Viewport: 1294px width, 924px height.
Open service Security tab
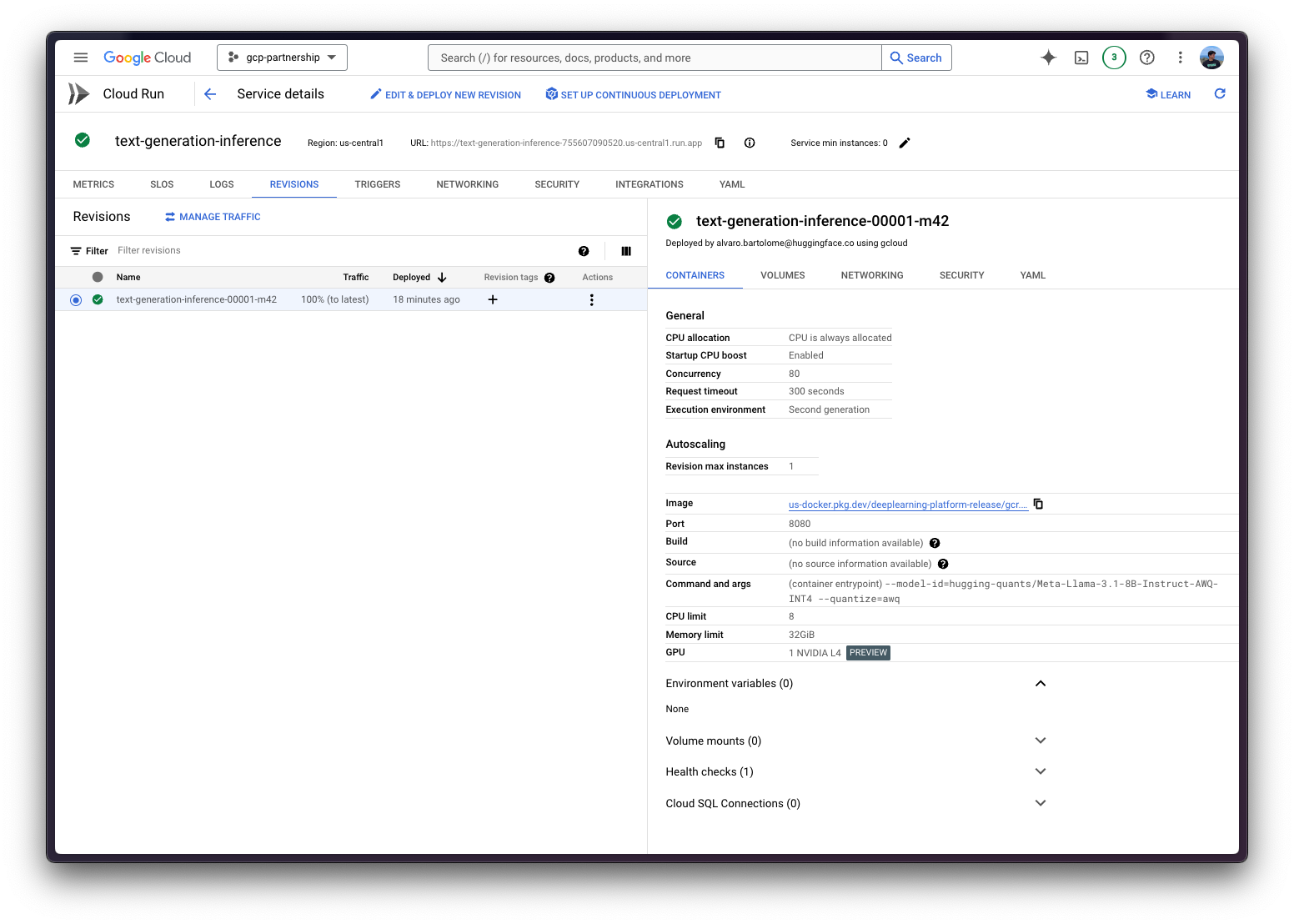point(557,184)
